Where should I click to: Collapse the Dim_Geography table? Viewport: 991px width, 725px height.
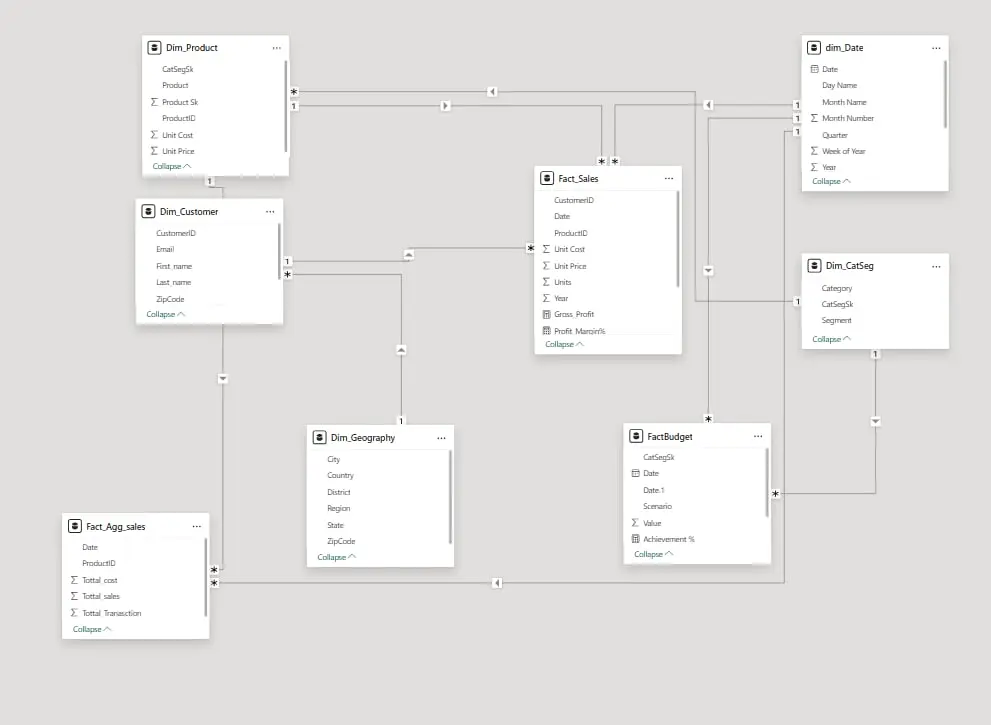pyautogui.click(x=336, y=557)
